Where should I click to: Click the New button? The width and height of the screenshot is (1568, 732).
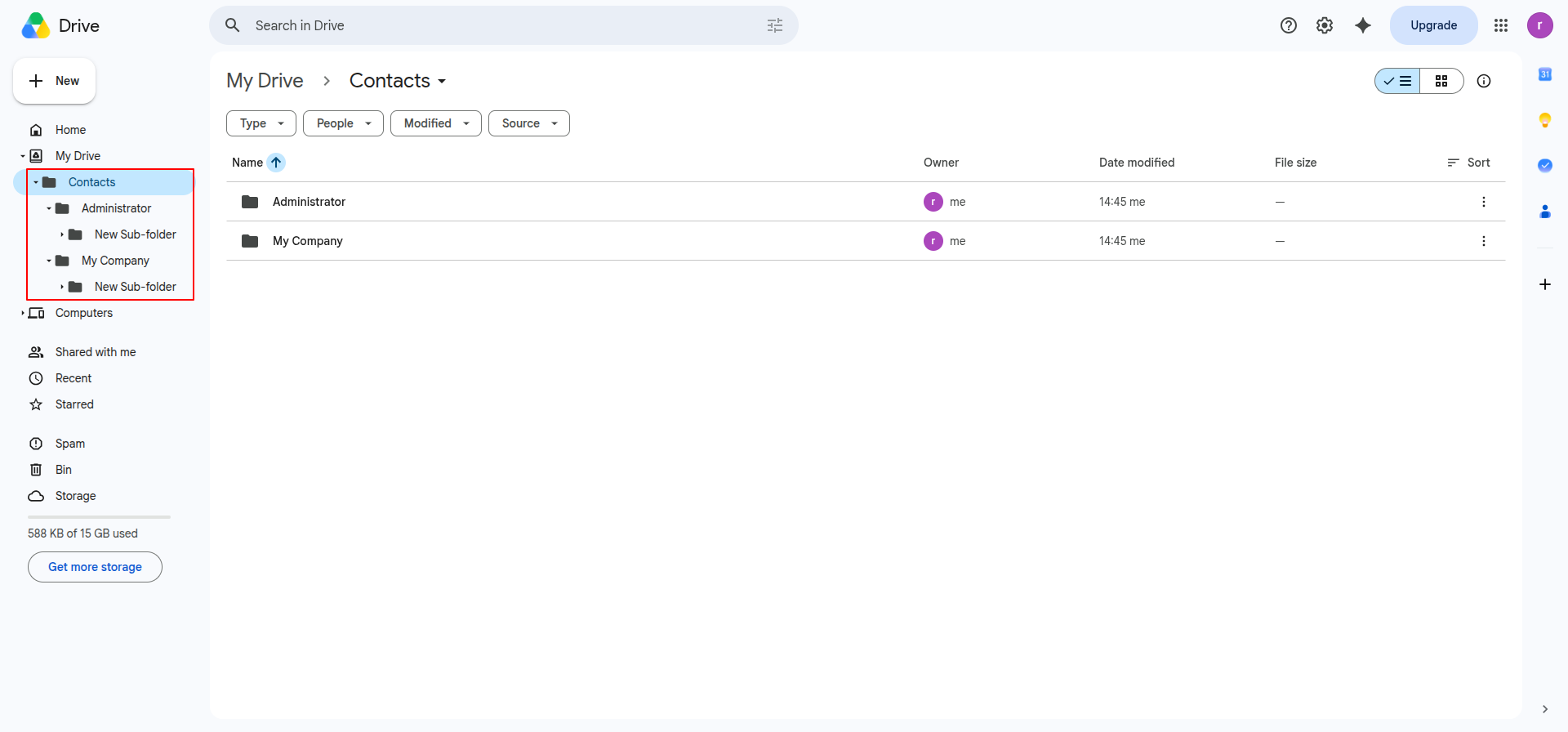(54, 81)
